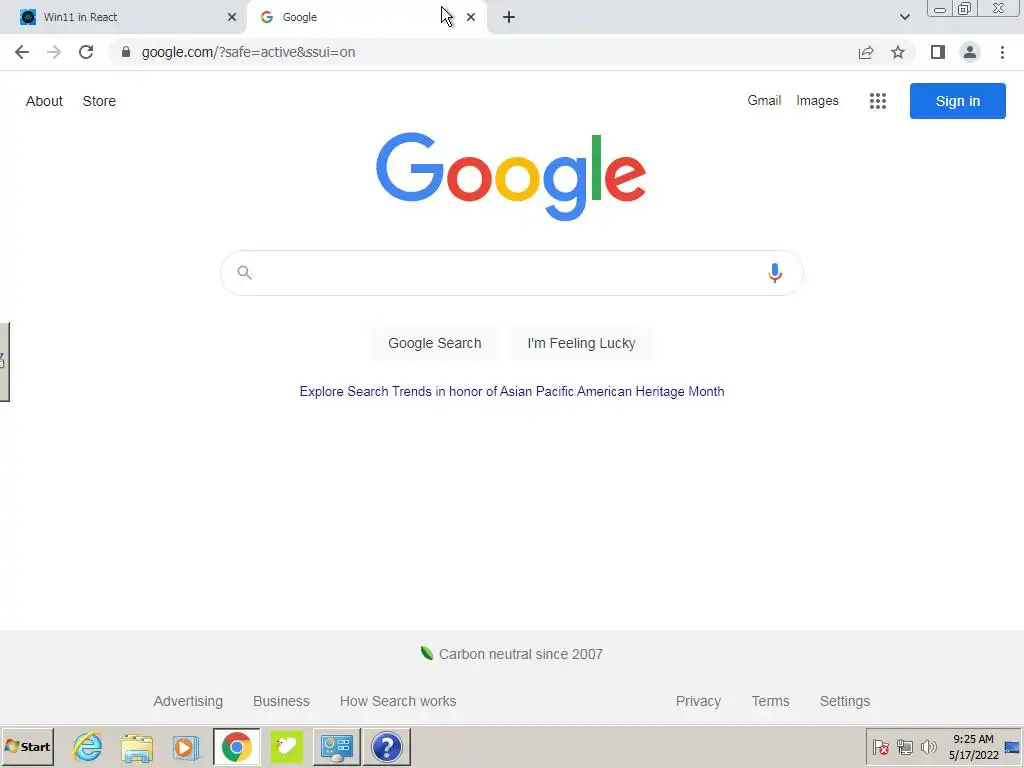Open the Business footer link
The width and height of the screenshot is (1024, 768).
[x=281, y=701]
